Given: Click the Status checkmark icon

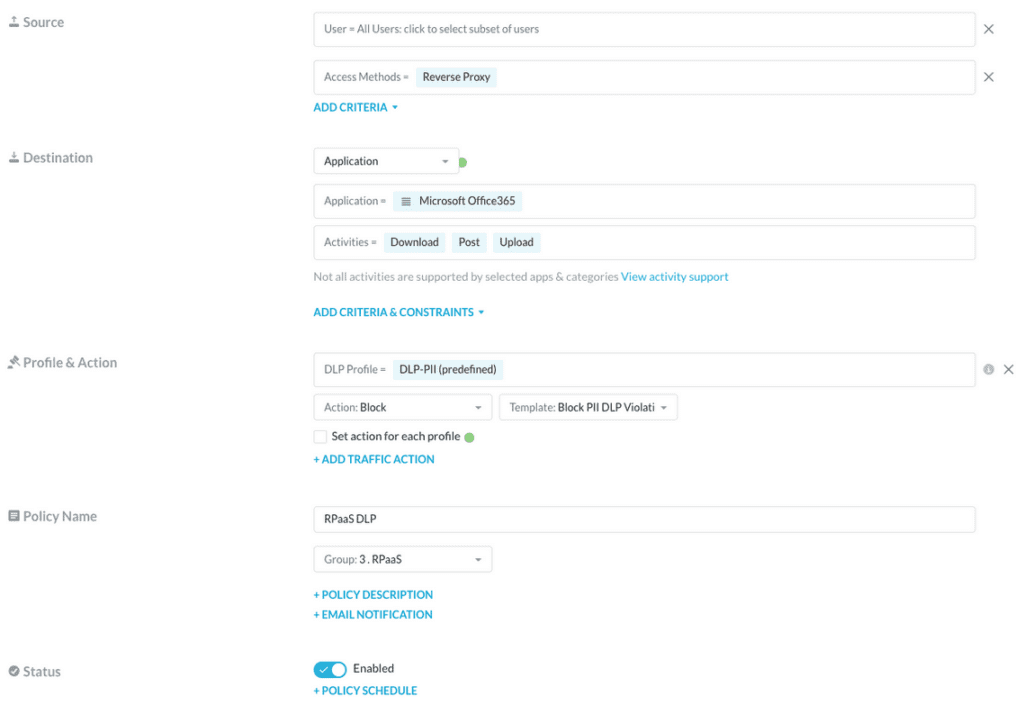Looking at the screenshot, I should pyautogui.click(x=14, y=670).
